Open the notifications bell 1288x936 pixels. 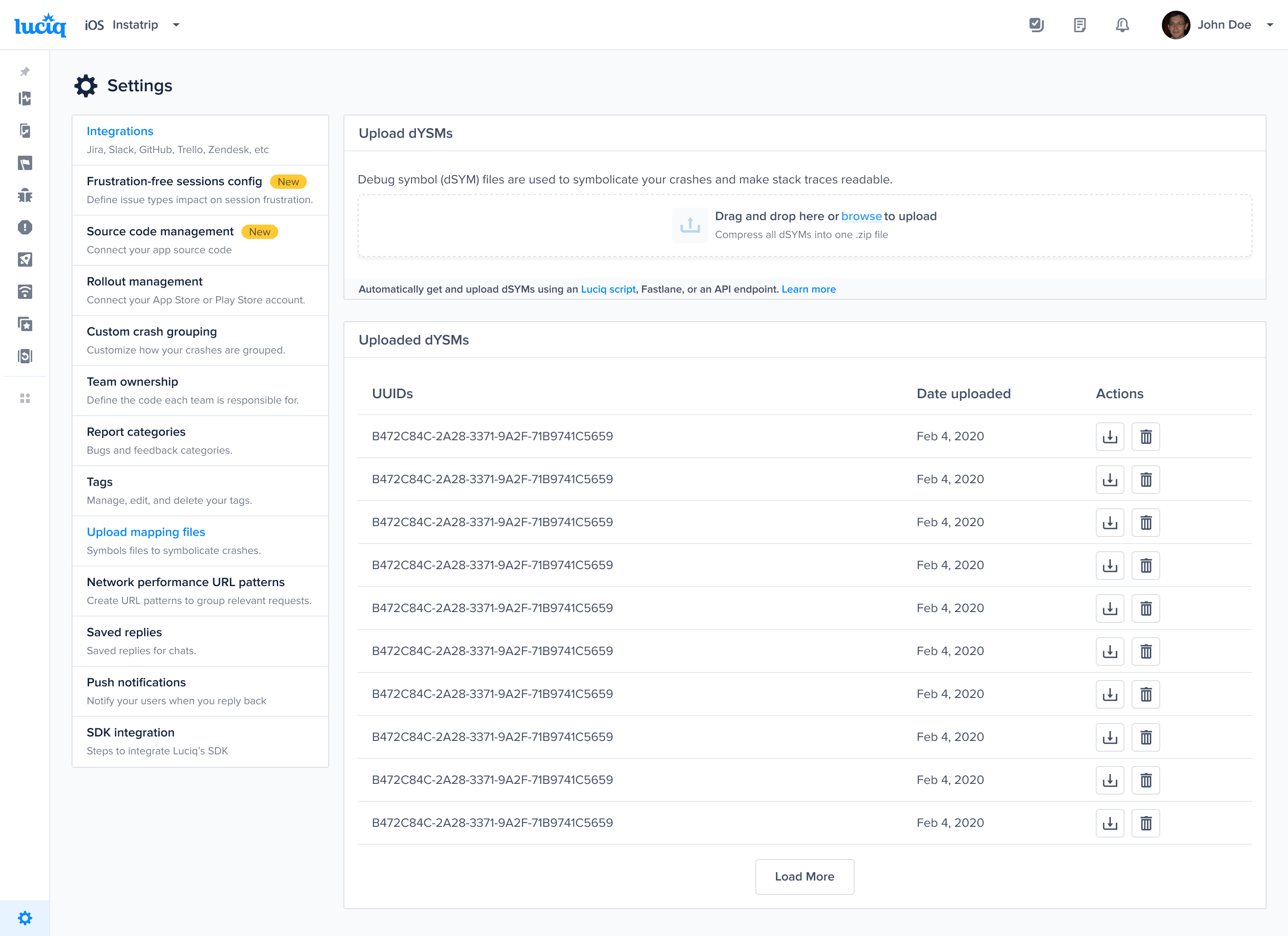pos(1122,25)
